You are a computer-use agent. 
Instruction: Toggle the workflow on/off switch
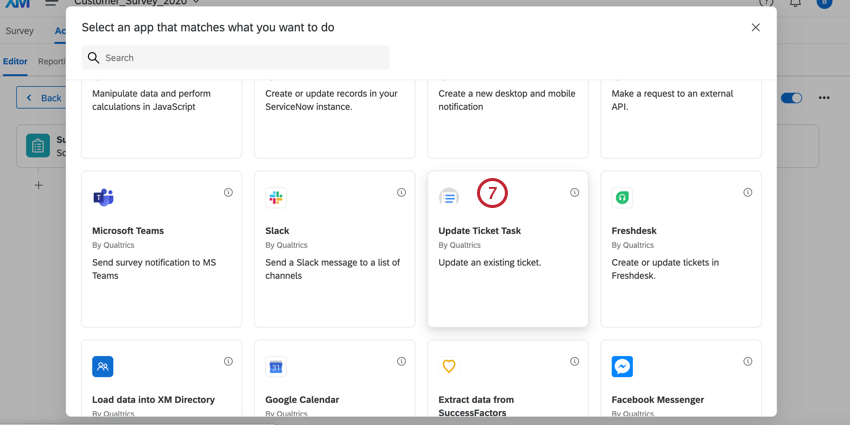click(x=791, y=98)
